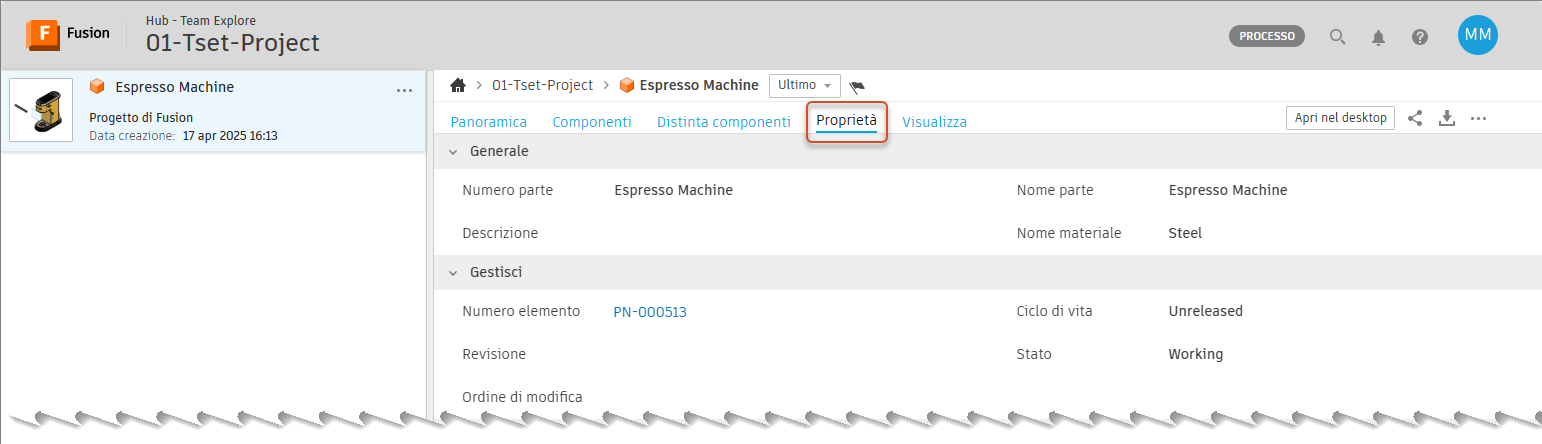Click the Hub - Team Explore label
The width and height of the screenshot is (1542, 444).
coord(201,19)
